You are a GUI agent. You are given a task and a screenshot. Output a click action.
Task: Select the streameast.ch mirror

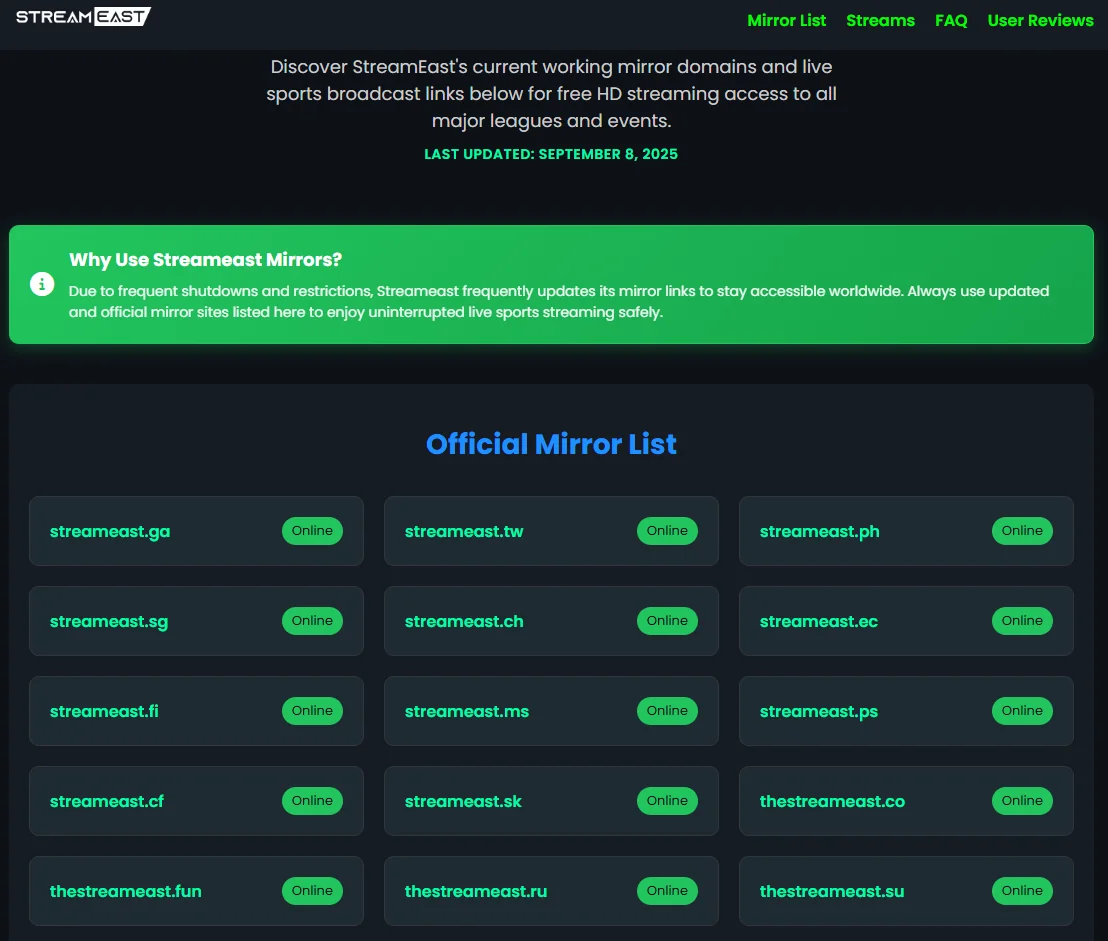coord(463,621)
